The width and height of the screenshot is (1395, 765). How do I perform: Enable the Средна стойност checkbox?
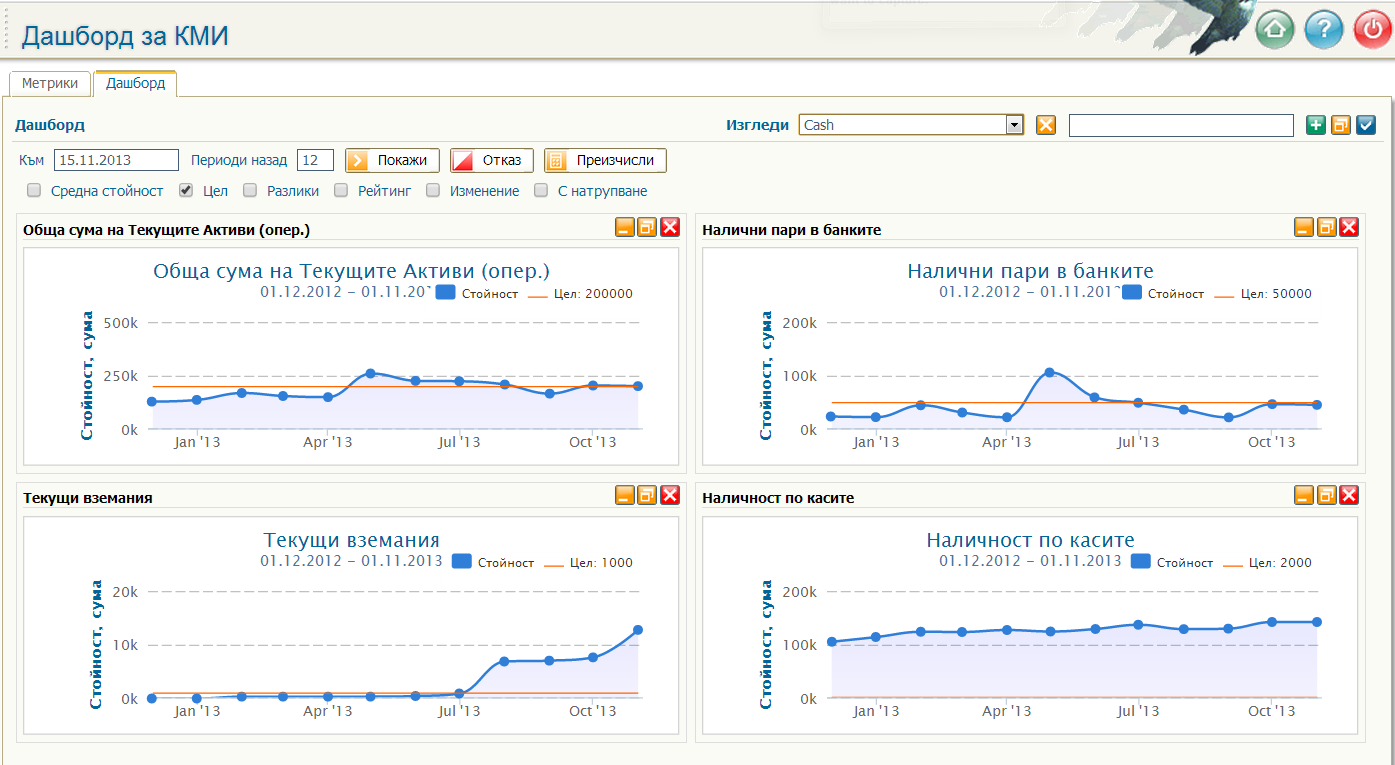point(34,190)
